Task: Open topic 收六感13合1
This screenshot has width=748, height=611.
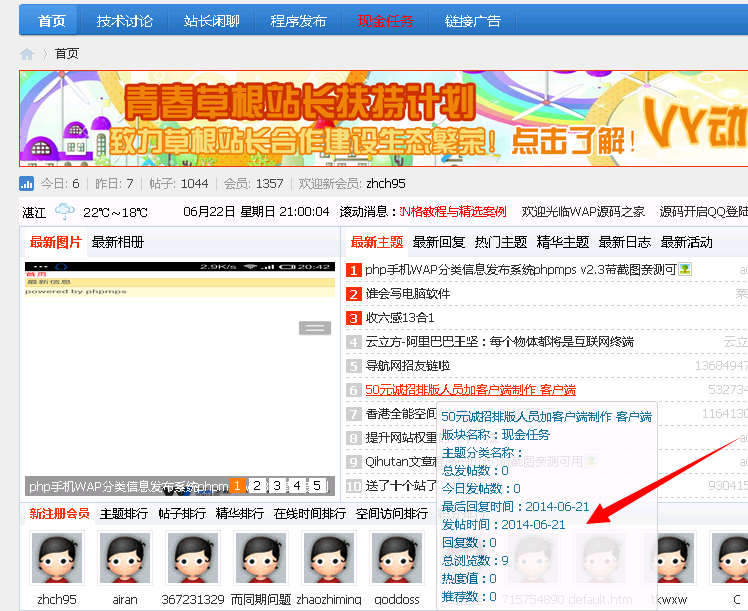Action: coord(400,318)
